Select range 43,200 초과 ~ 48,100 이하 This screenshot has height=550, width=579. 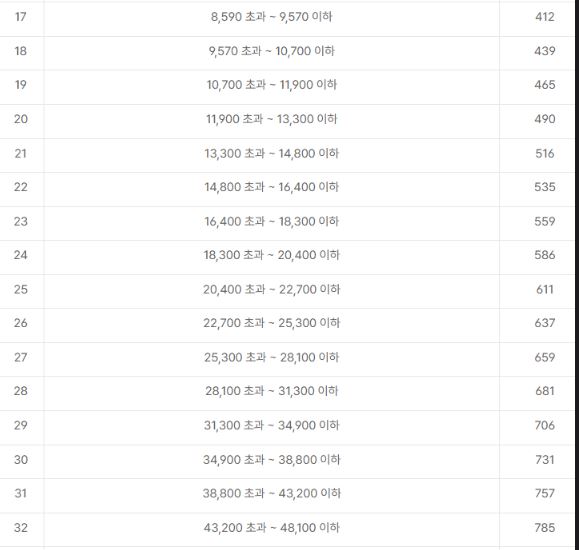271,527
